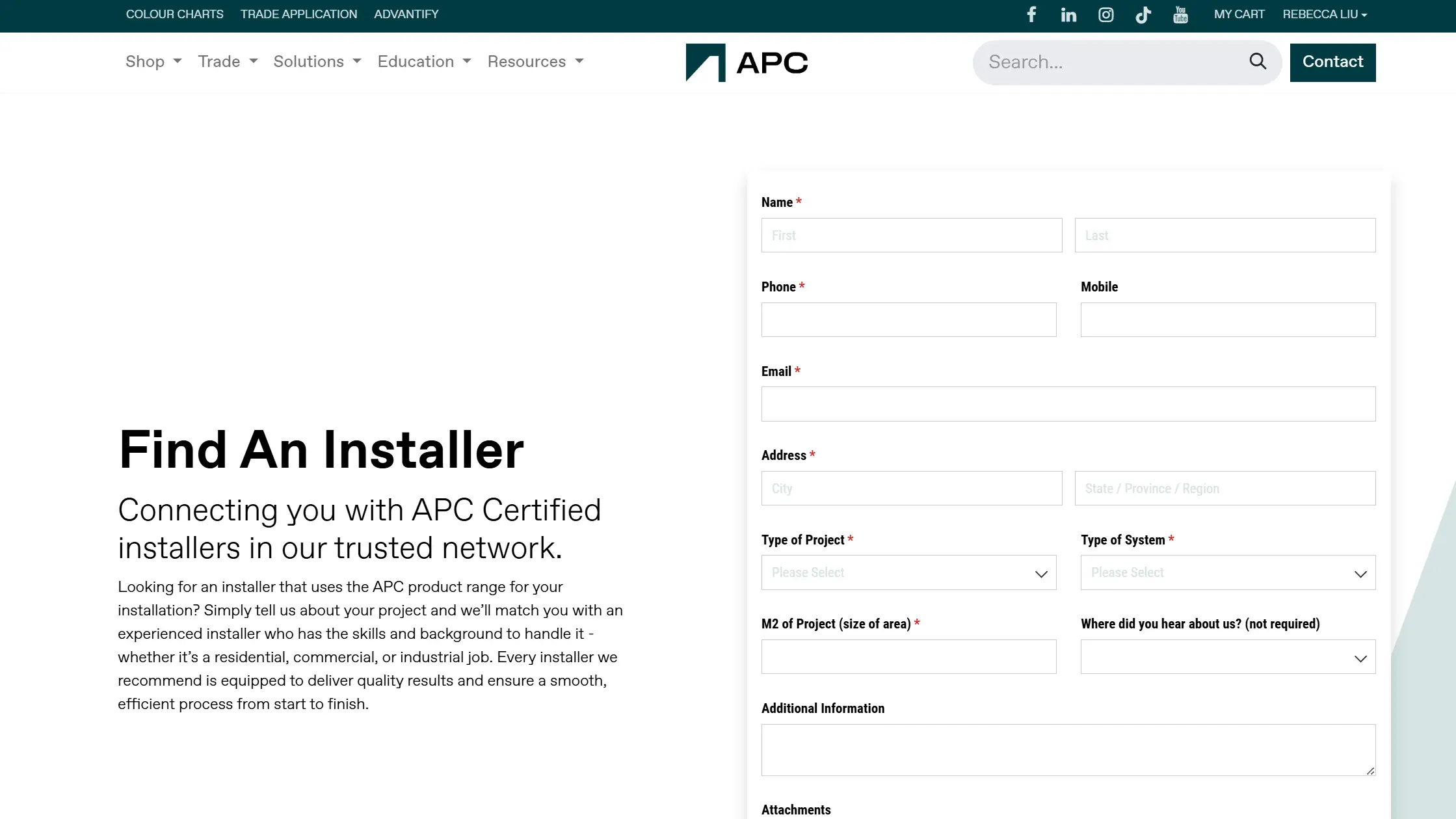Click the M2 of Project field

click(x=908, y=656)
